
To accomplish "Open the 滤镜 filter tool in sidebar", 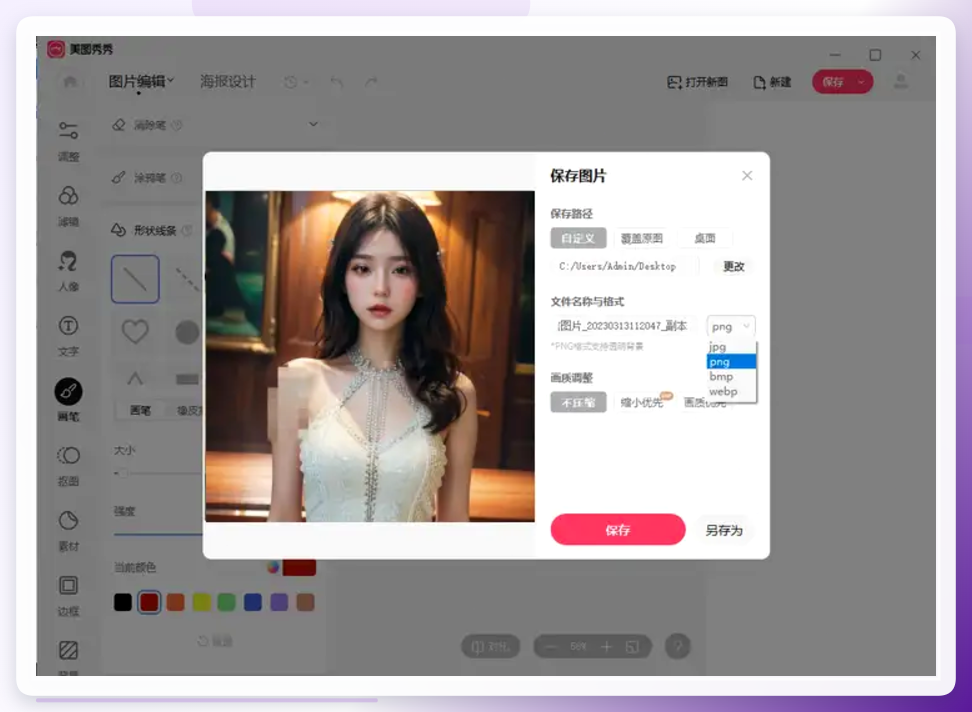I will pos(68,206).
